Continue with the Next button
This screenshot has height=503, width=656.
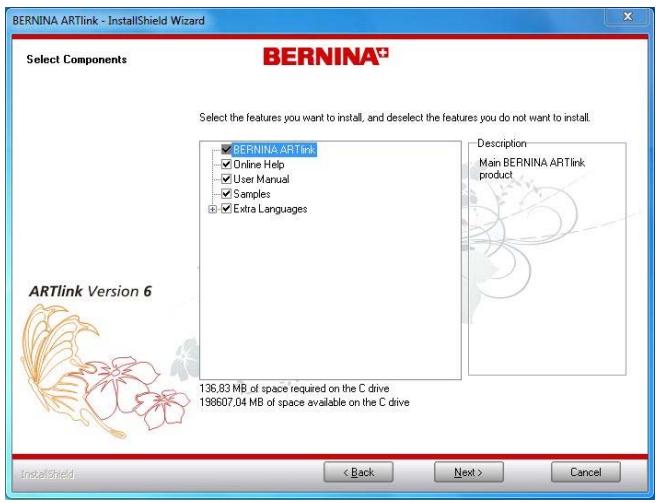pos(469,472)
